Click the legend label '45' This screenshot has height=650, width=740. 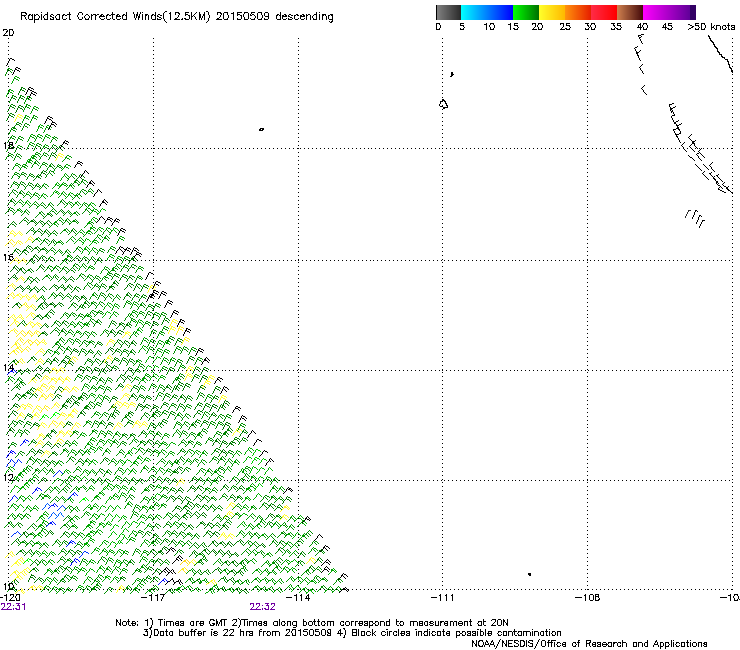pyautogui.click(x=667, y=27)
